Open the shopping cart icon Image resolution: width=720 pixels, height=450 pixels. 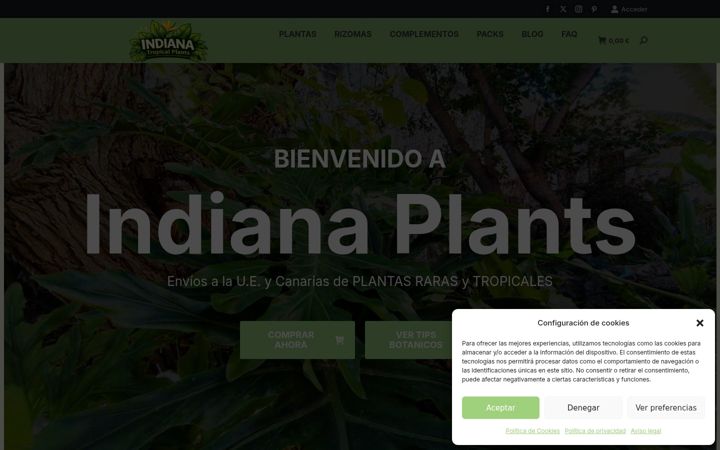[602, 40]
